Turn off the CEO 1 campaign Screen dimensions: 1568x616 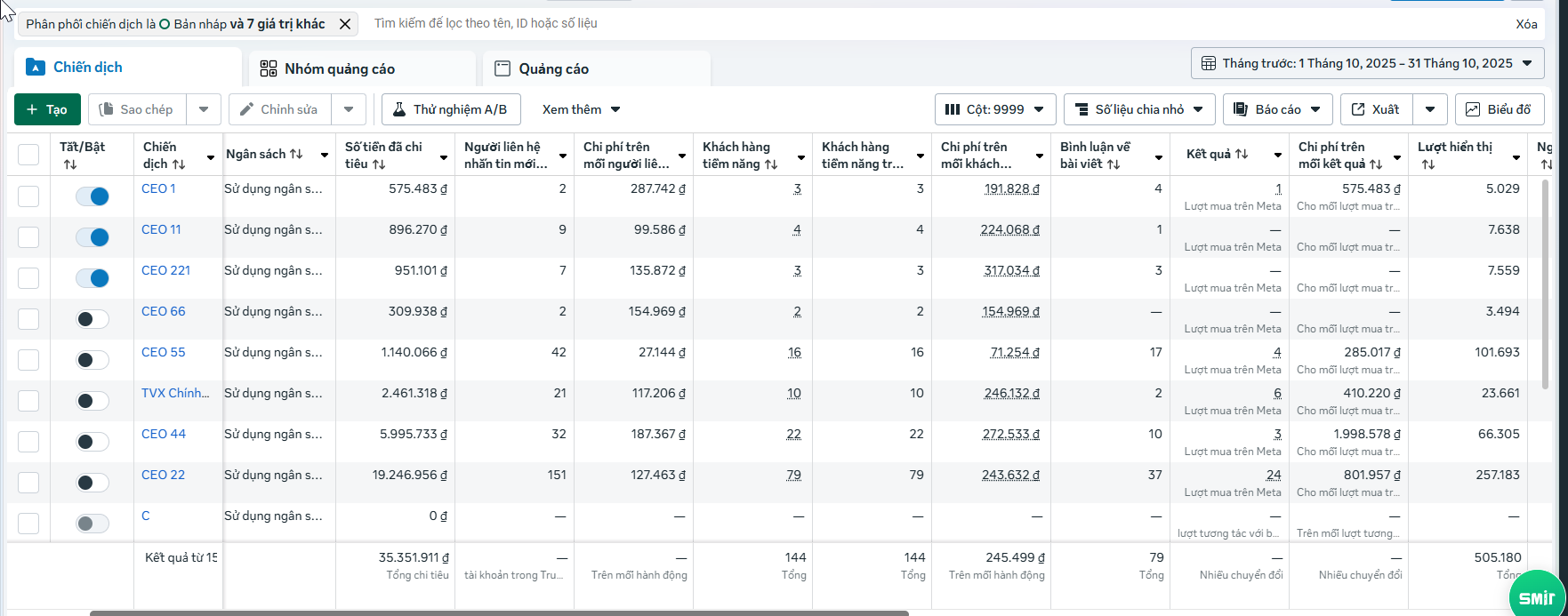92,196
